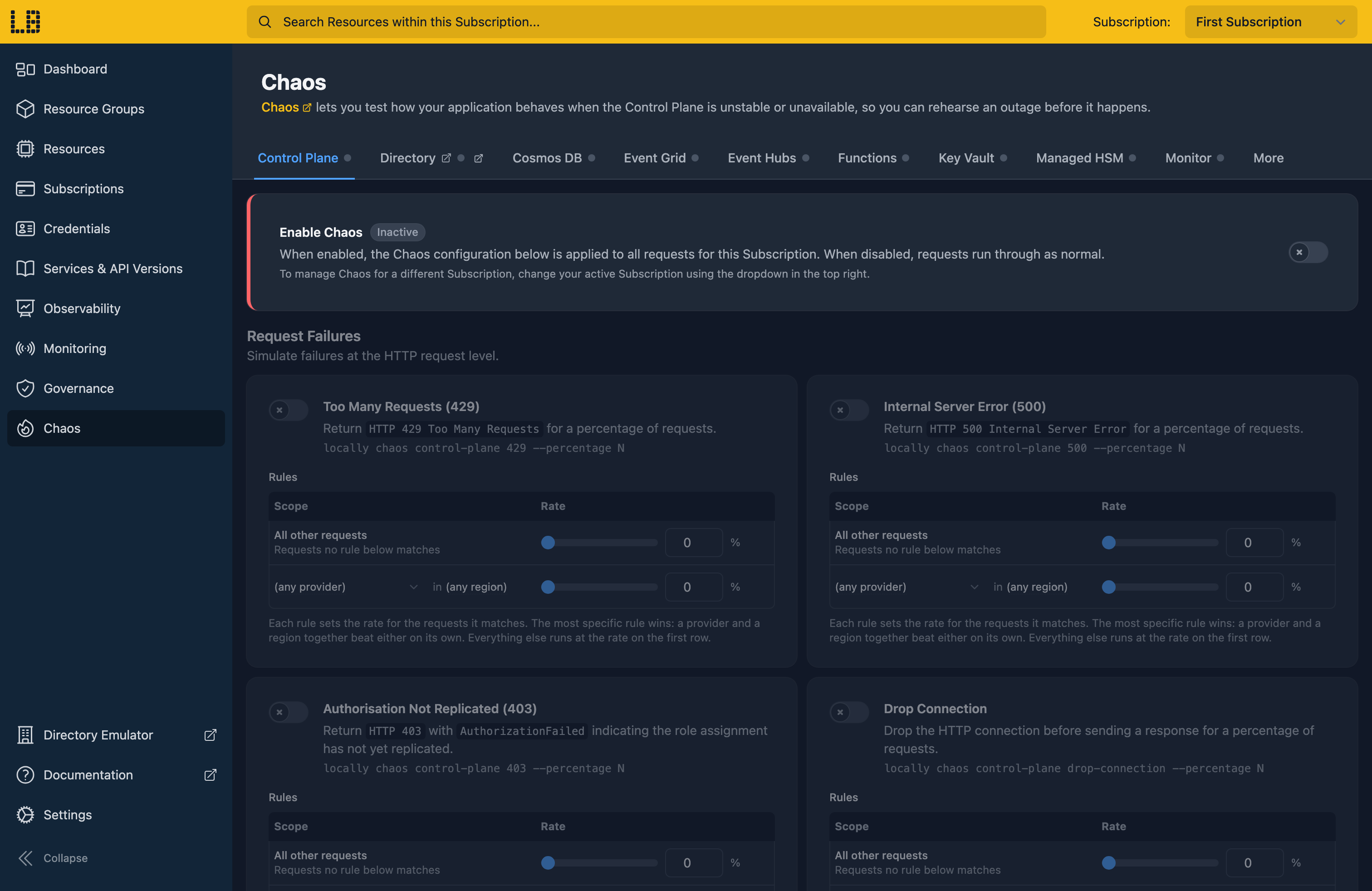Click the Credentials ID card icon
Viewport: 1372px width, 891px height.
pyautogui.click(x=25, y=229)
